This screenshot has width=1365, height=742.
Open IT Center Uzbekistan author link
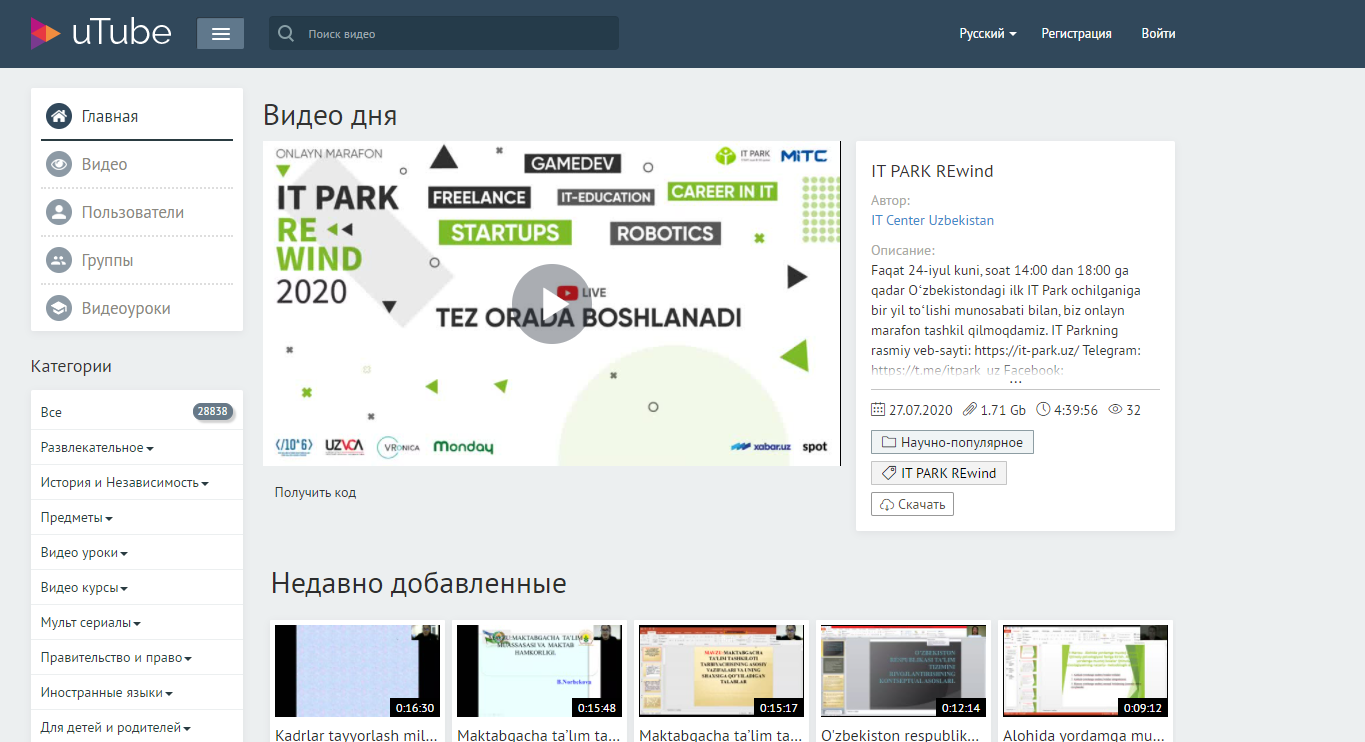pyautogui.click(x=932, y=220)
